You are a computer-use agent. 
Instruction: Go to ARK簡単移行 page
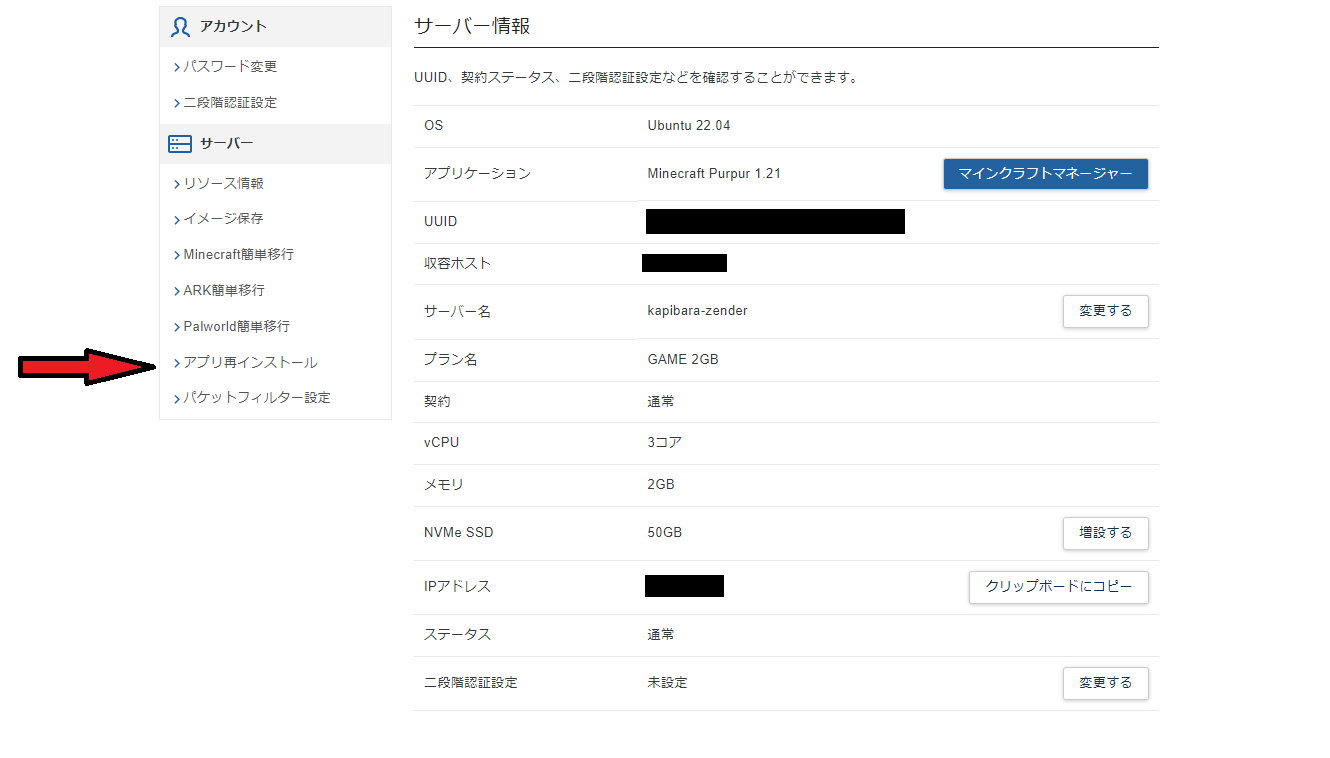(x=224, y=291)
